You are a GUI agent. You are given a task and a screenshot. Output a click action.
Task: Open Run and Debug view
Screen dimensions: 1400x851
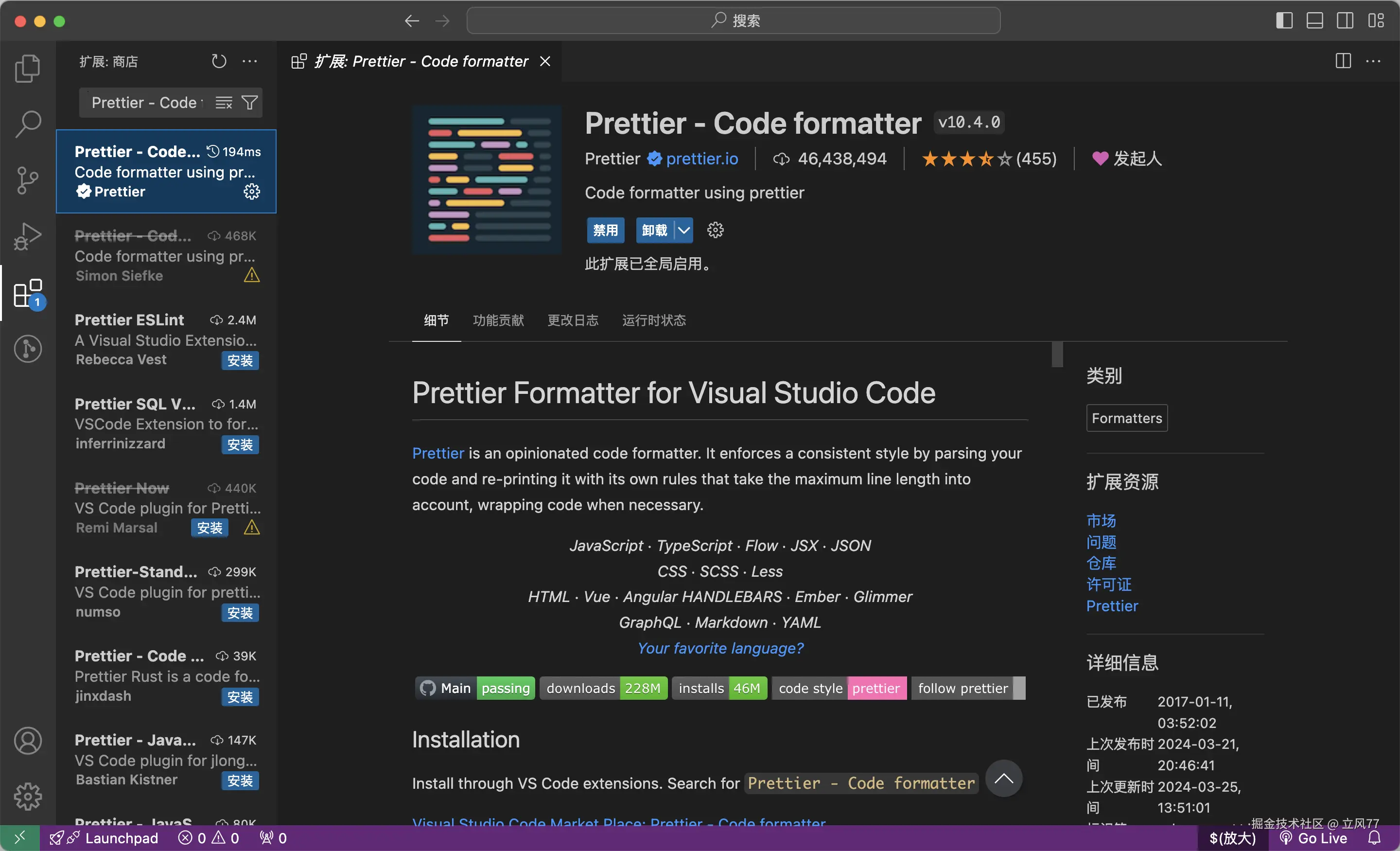coord(27,235)
